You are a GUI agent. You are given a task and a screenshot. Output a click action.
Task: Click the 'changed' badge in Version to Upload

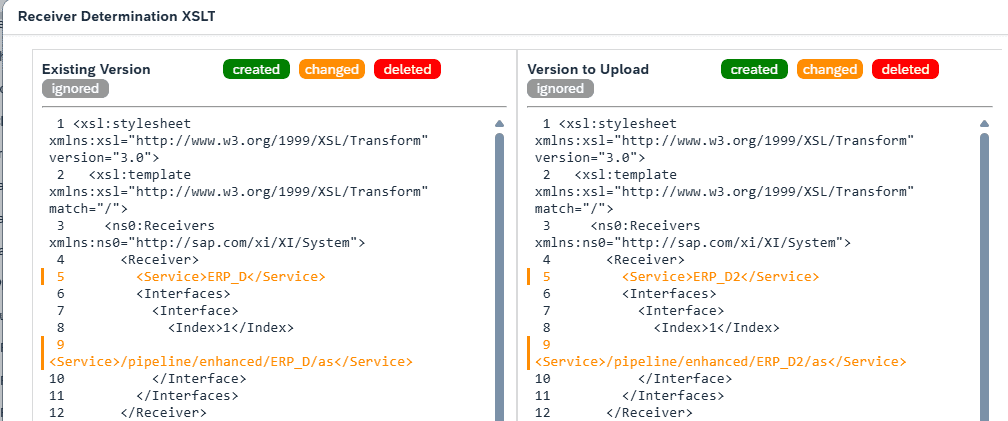coord(830,69)
